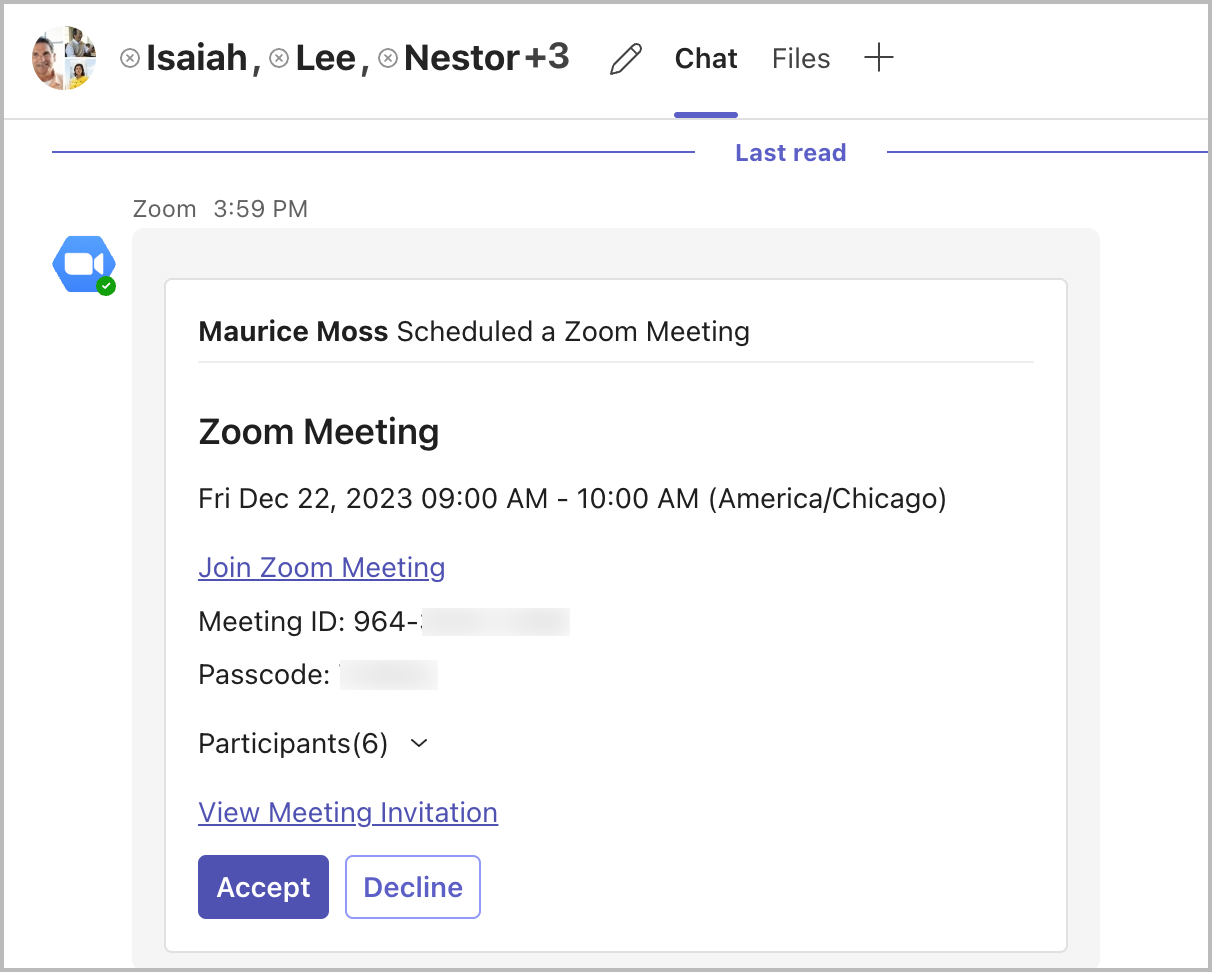The height and width of the screenshot is (972, 1212).
Task: Accept the Zoom meeting invitation
Action: click(263, 887)
